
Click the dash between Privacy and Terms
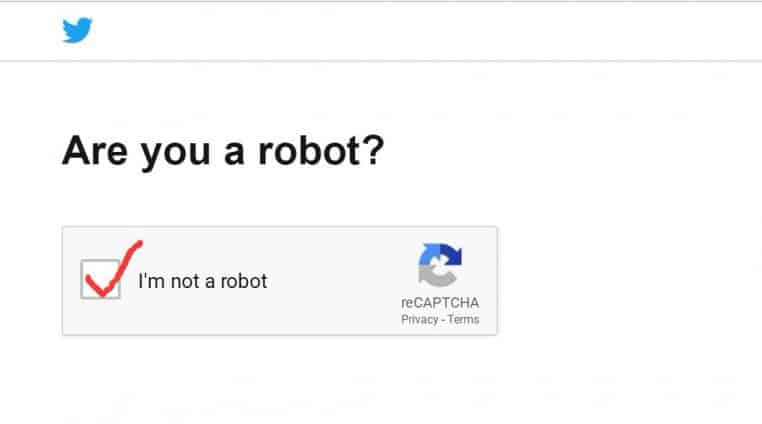[443, 320]
